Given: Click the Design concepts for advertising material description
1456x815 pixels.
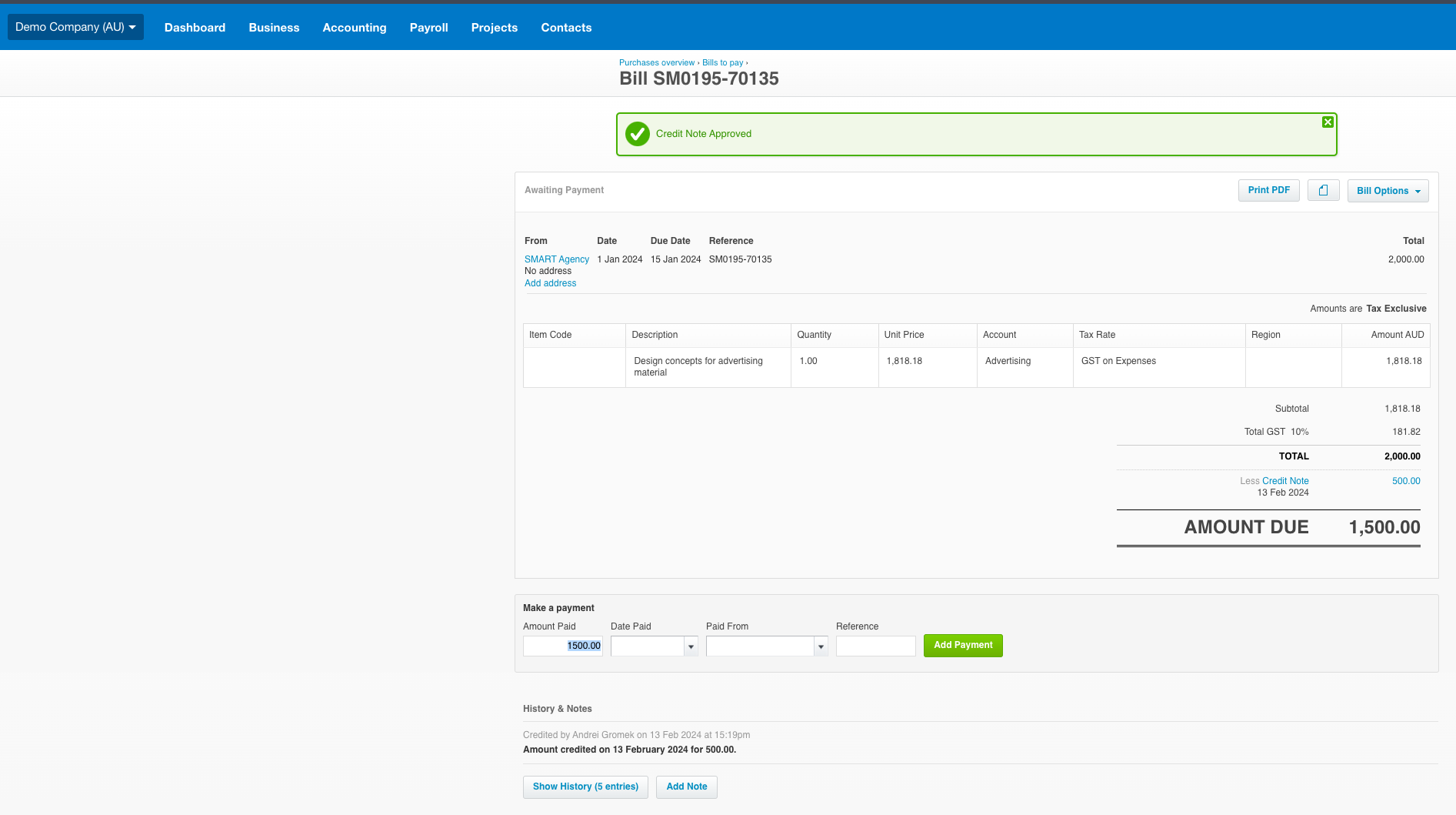Looking at the screenshot, I should pyautogui.click(x=698, y=366).
